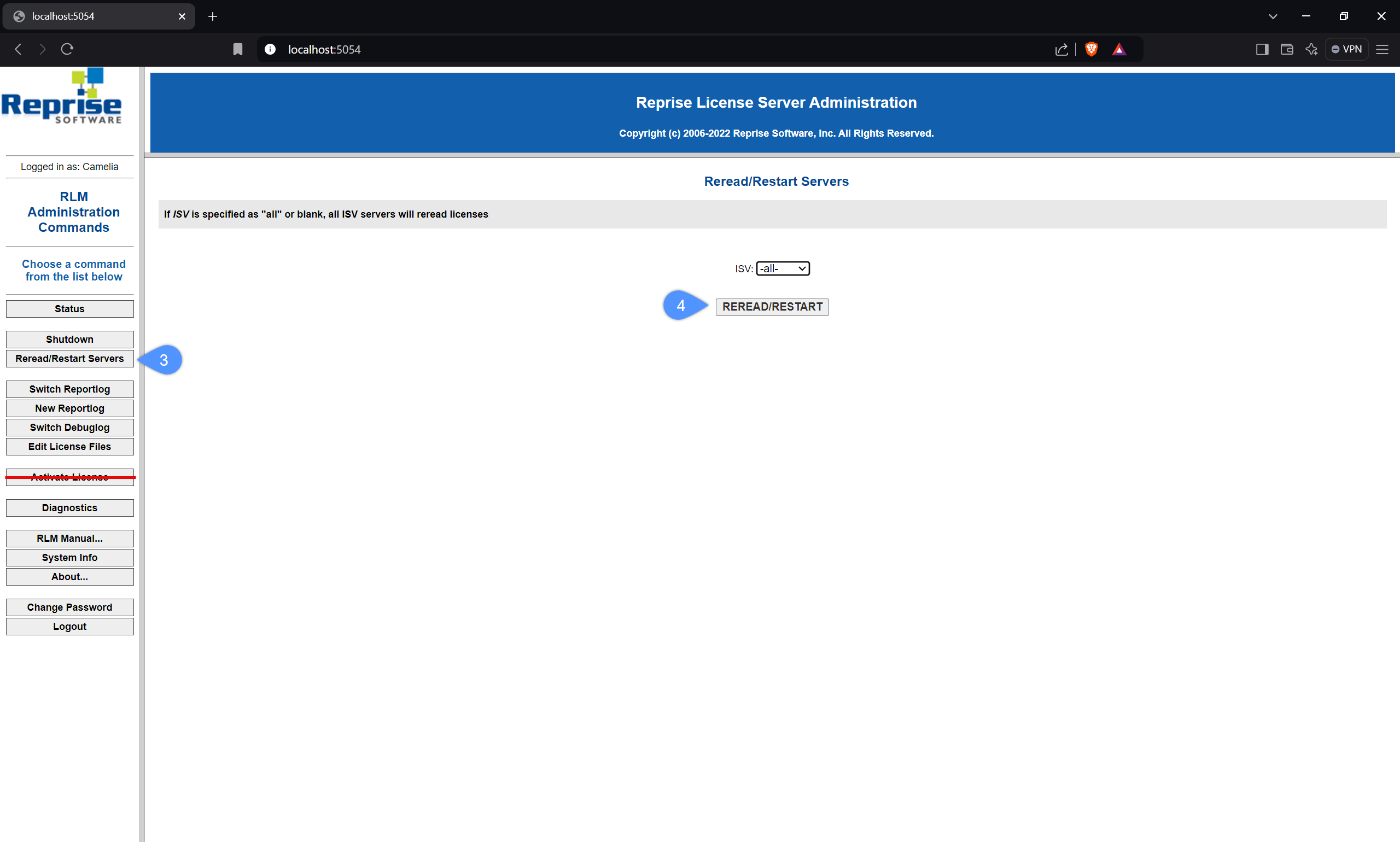Open a new tab
Image resolution: width=1400 pixels, height=842 pixels.
pyautogui.click(x=213, y=16)
